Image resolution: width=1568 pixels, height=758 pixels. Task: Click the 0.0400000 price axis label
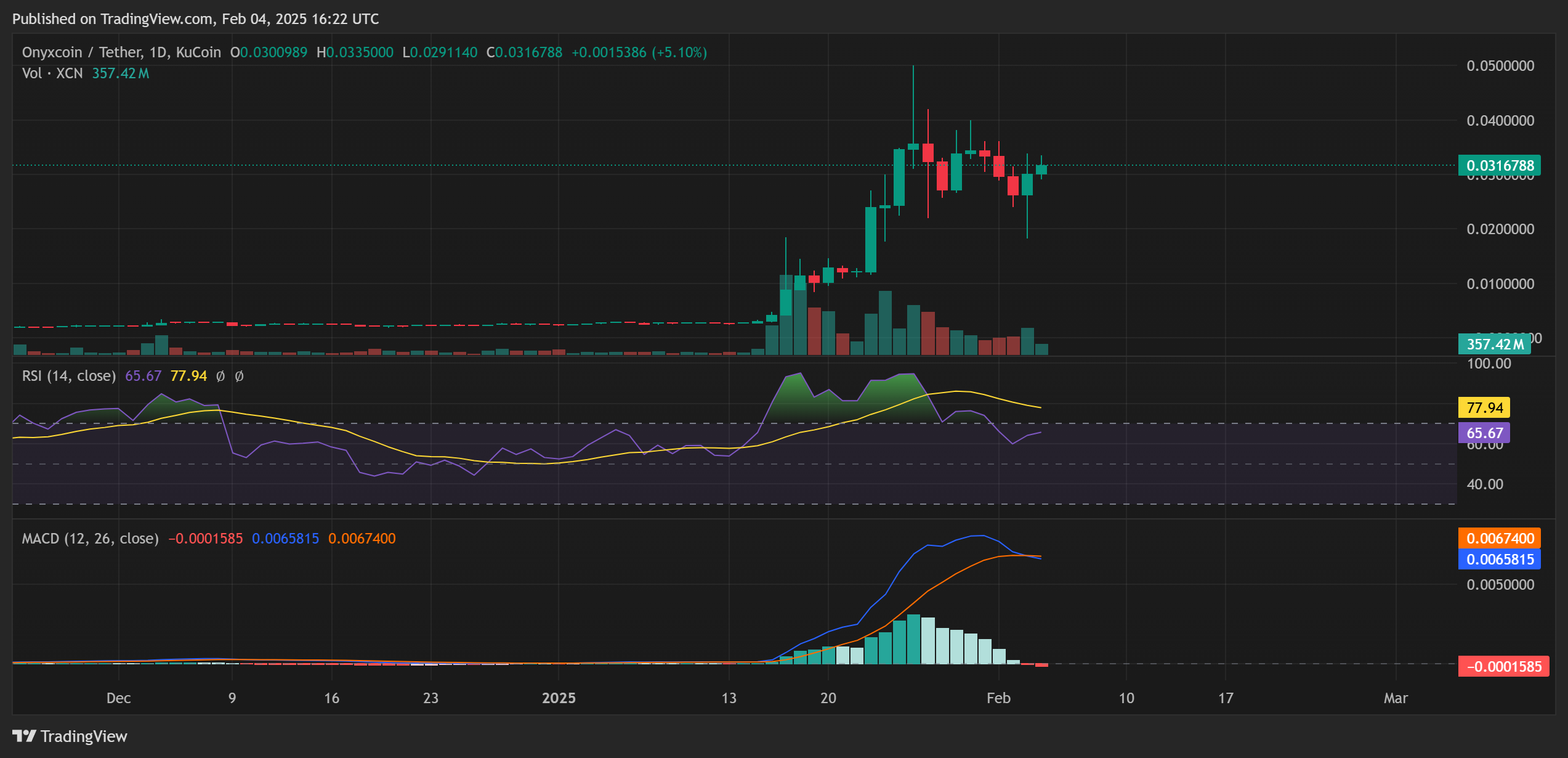pyautogui.click(x=1500, y=120)
